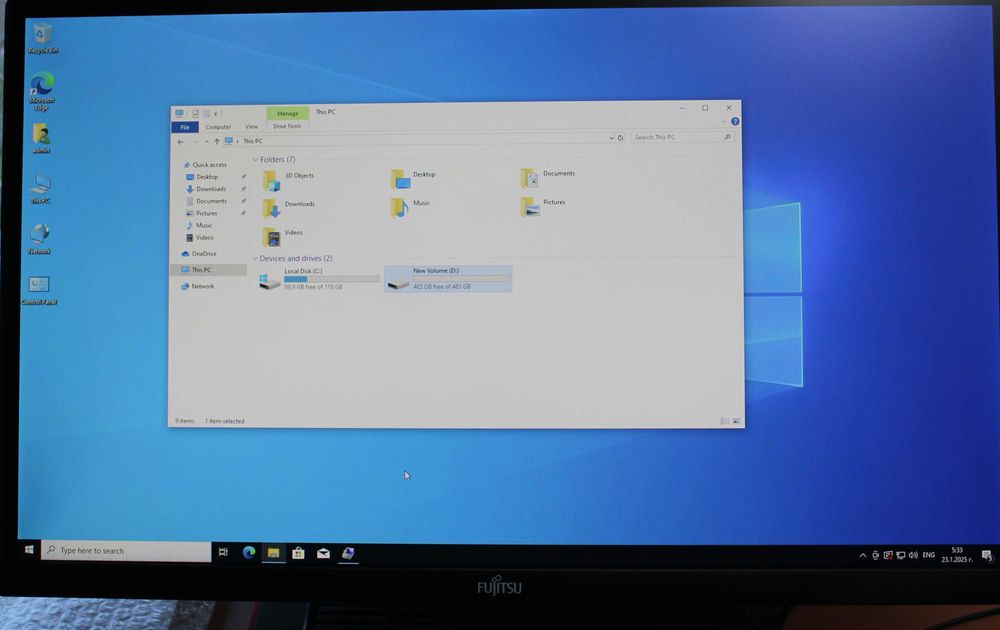Switch to large icons view in status bar
This screenshot has width=1000, height=630.
(x=736, y=421)
